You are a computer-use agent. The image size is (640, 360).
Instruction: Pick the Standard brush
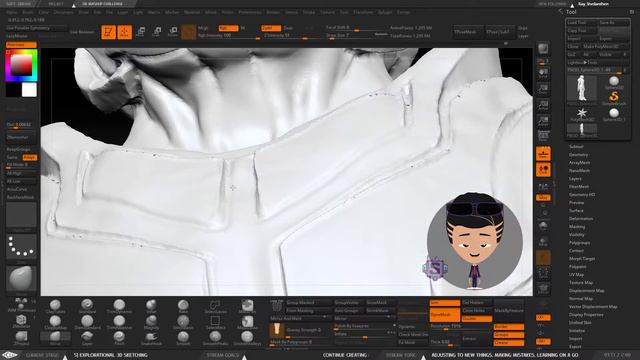pos(87,307)
